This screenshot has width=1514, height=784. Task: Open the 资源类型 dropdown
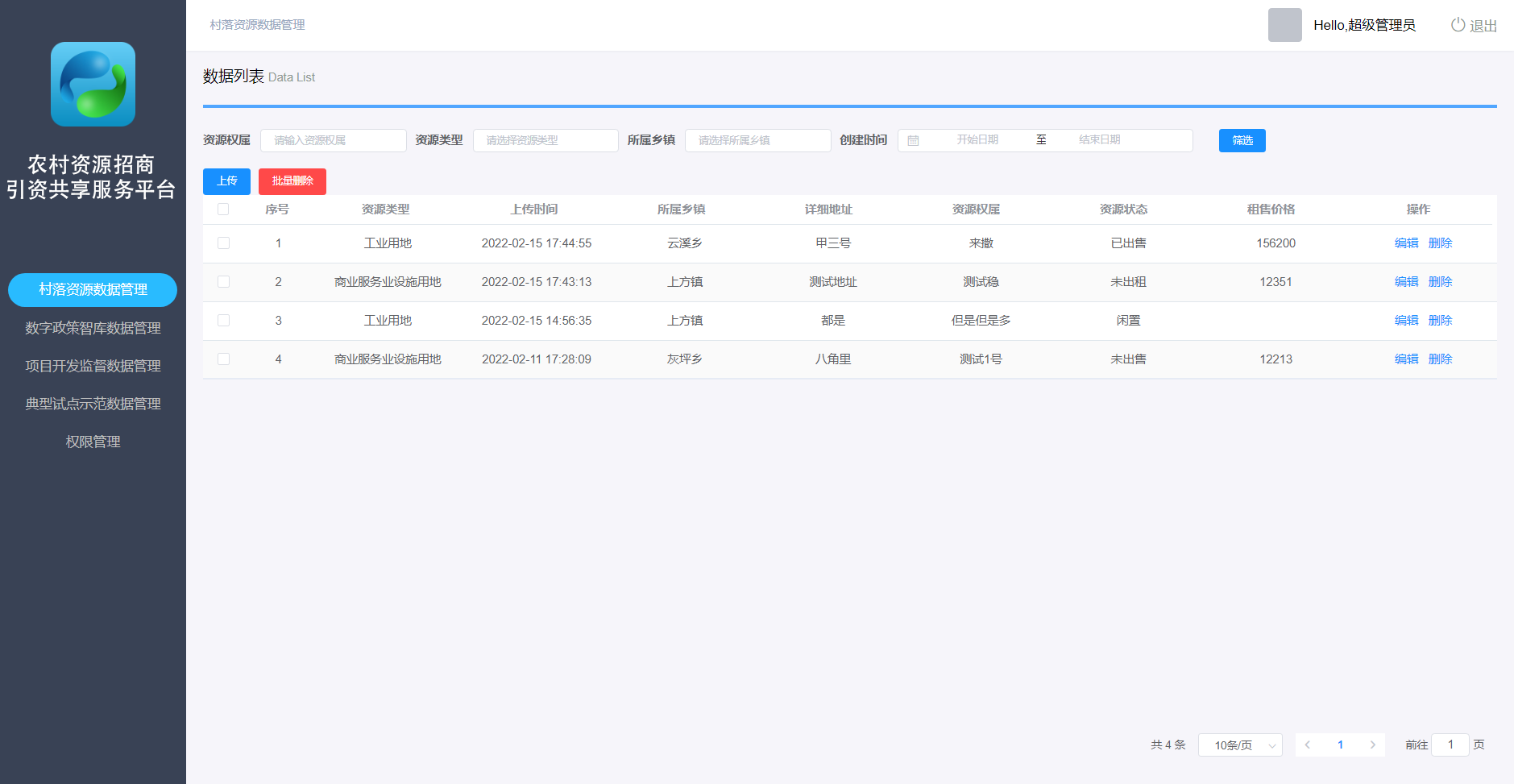click(x=545, y=140)
